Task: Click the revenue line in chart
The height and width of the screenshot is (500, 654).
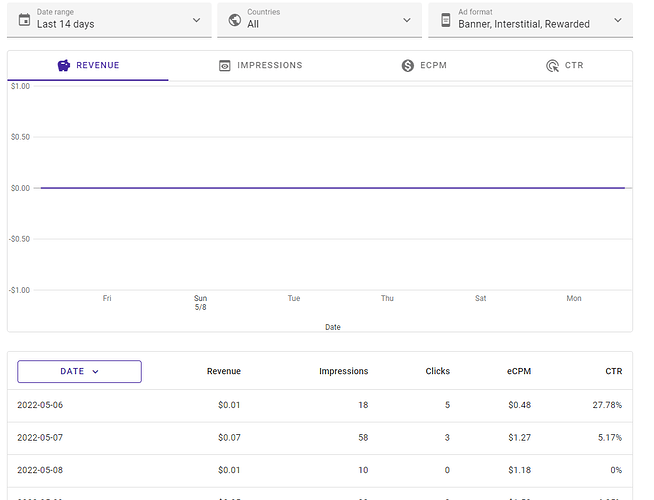Action: pos(332,188)
